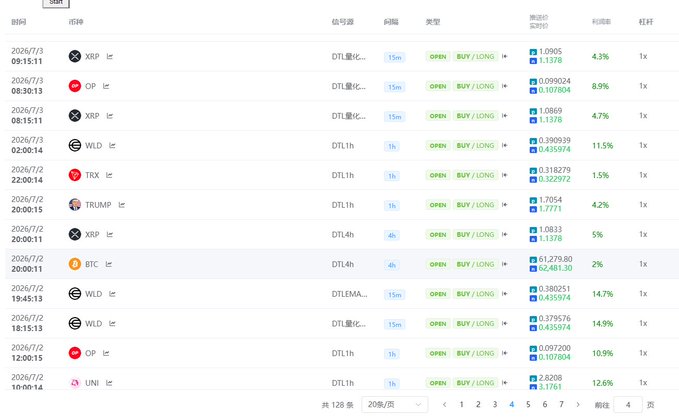
Task: Click the 时间 column header
Action: pos(19,22)
